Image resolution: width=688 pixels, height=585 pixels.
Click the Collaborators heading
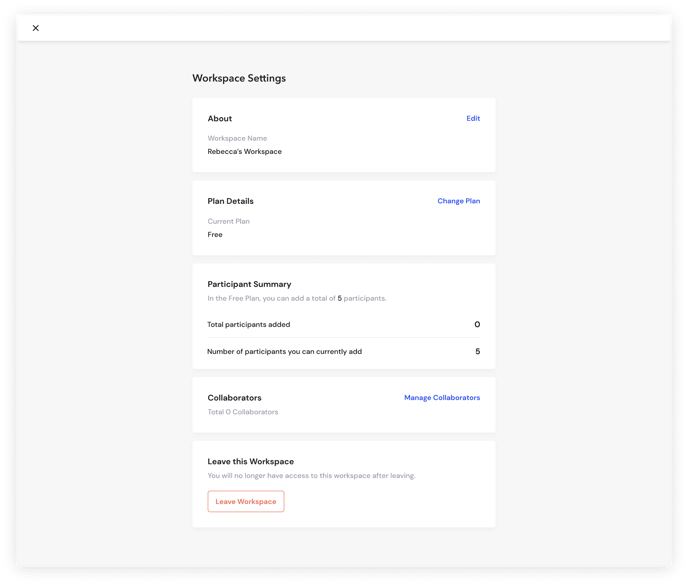coord(234,398)
